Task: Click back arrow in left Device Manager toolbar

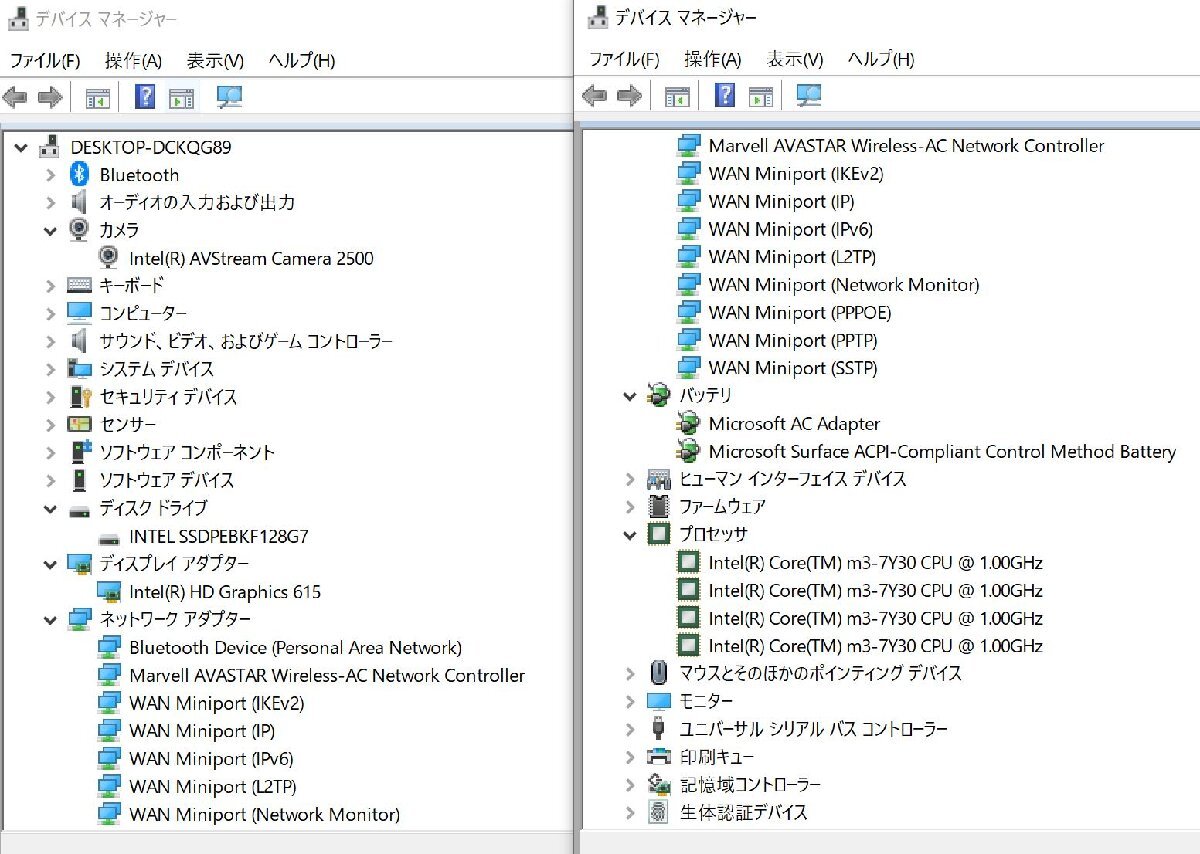Action: (15, 97)
